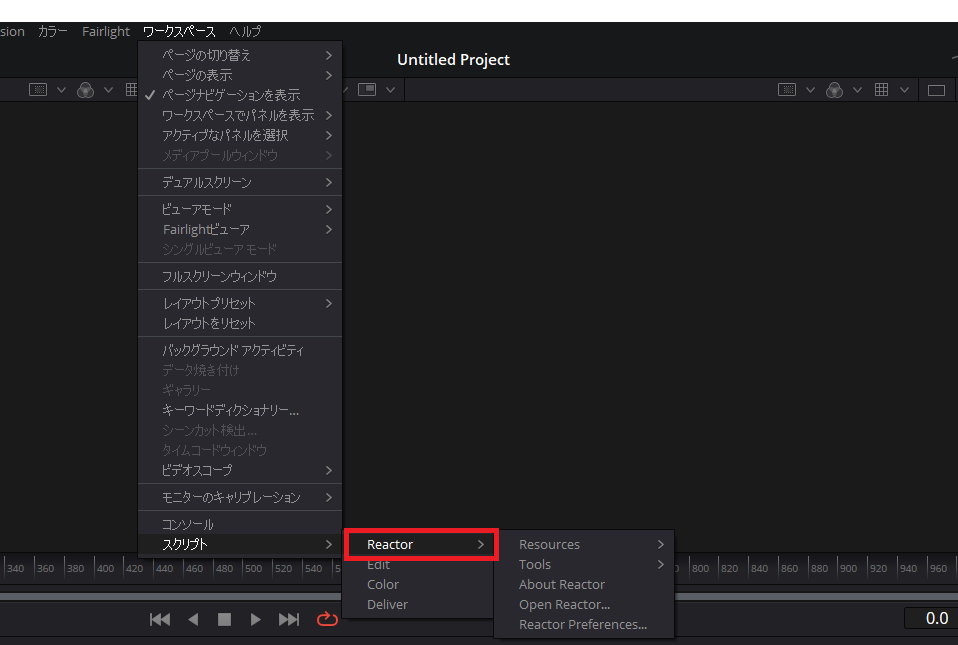Screen dimensions: 958x645
Task: Click About Reactor
Action: coord(584,585)
